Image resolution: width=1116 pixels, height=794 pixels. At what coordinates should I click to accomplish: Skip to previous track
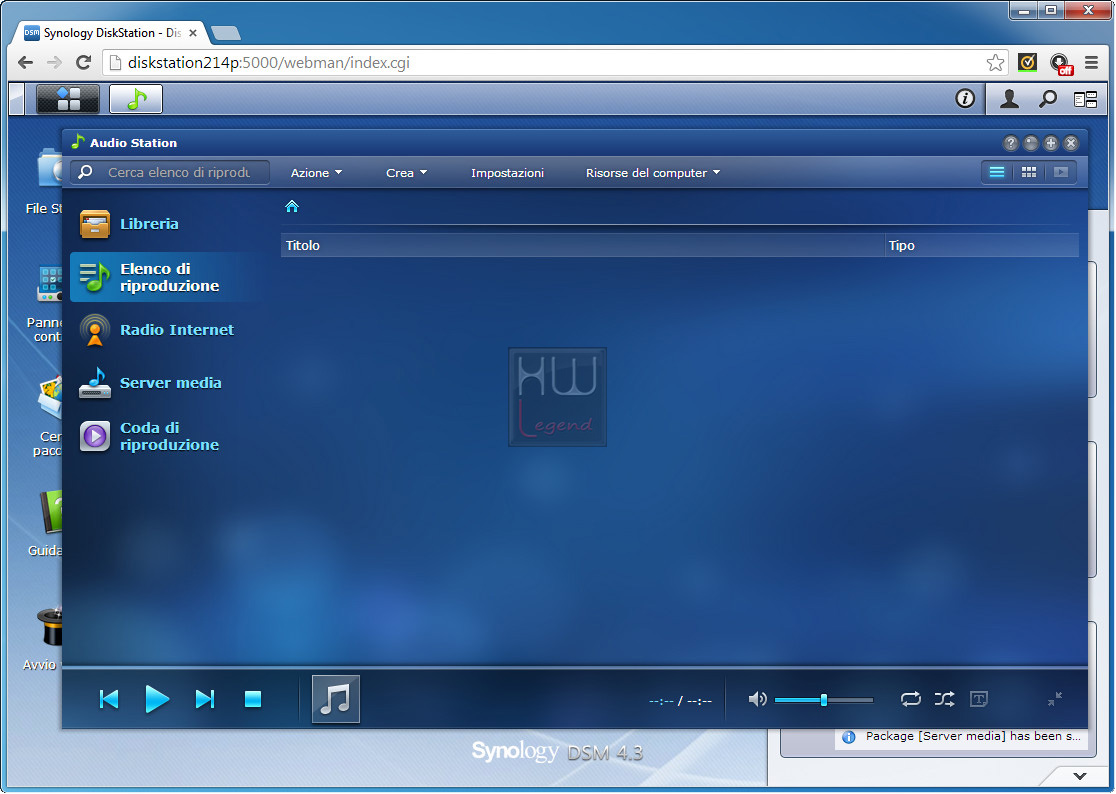pos(109,699)
